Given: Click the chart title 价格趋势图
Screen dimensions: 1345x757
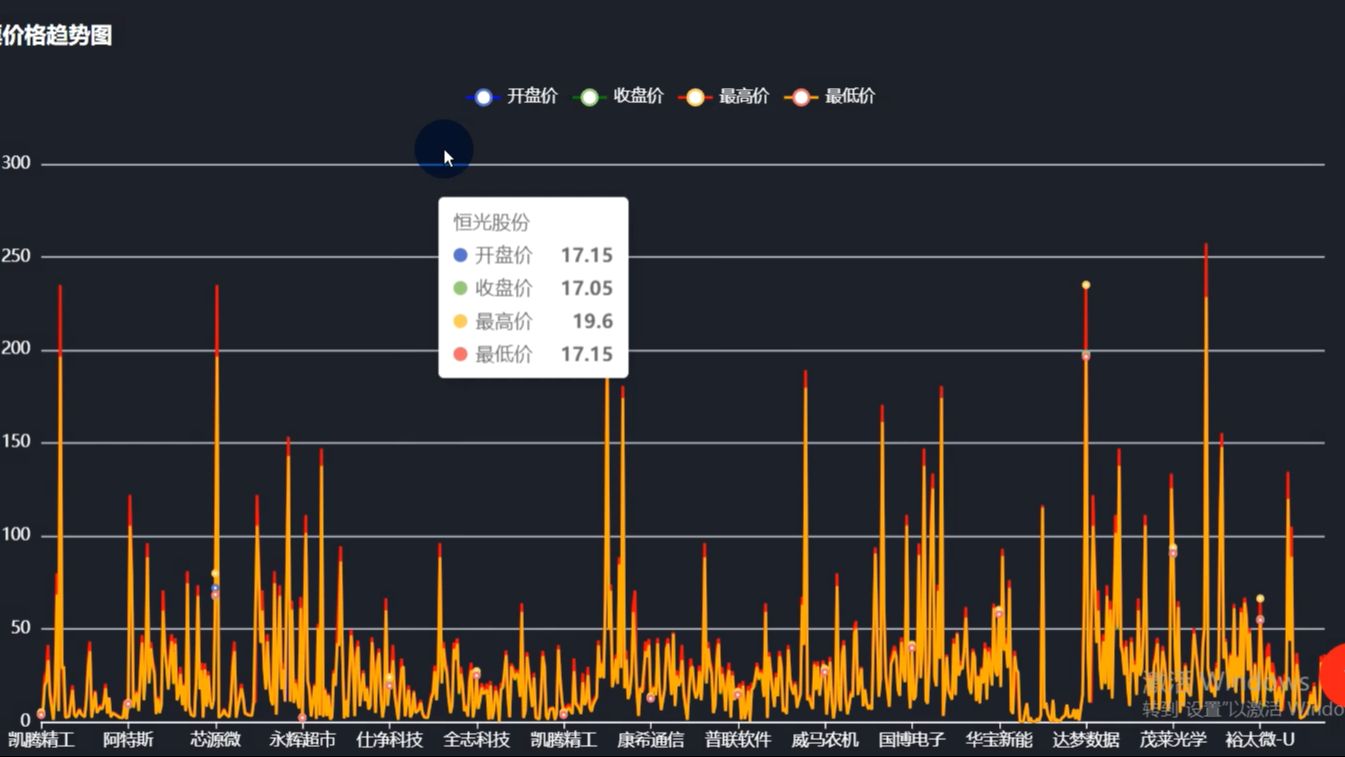Looking at the screenshot, I should (x=55, y=36).
